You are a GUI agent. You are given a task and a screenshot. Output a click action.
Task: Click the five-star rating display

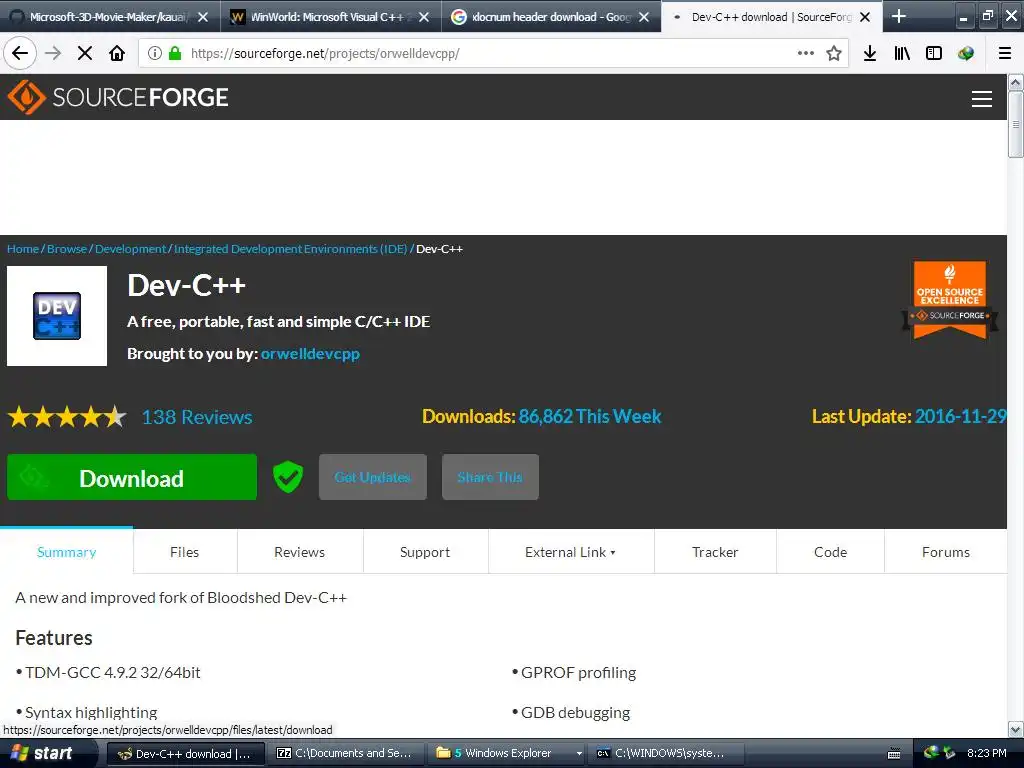pos(67,416)
